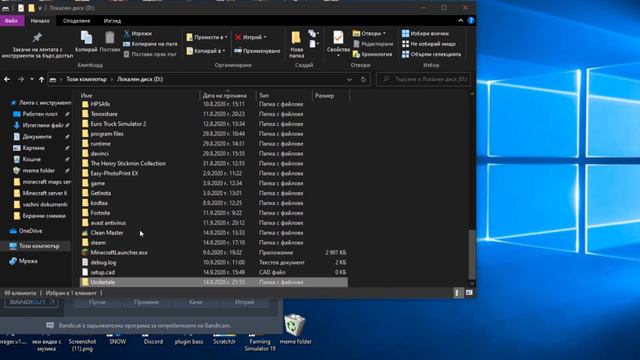Open Свойства (Properties) ribbon button
Viewport: 640px width, 360px height.
pos(338,43)
